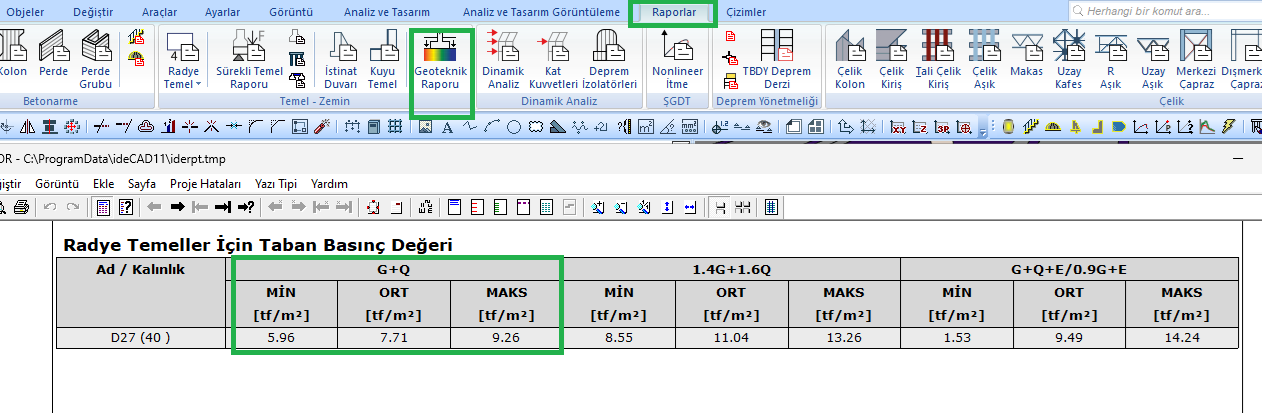Open the Nonlineer İtme report

click(x=677, y=60)
